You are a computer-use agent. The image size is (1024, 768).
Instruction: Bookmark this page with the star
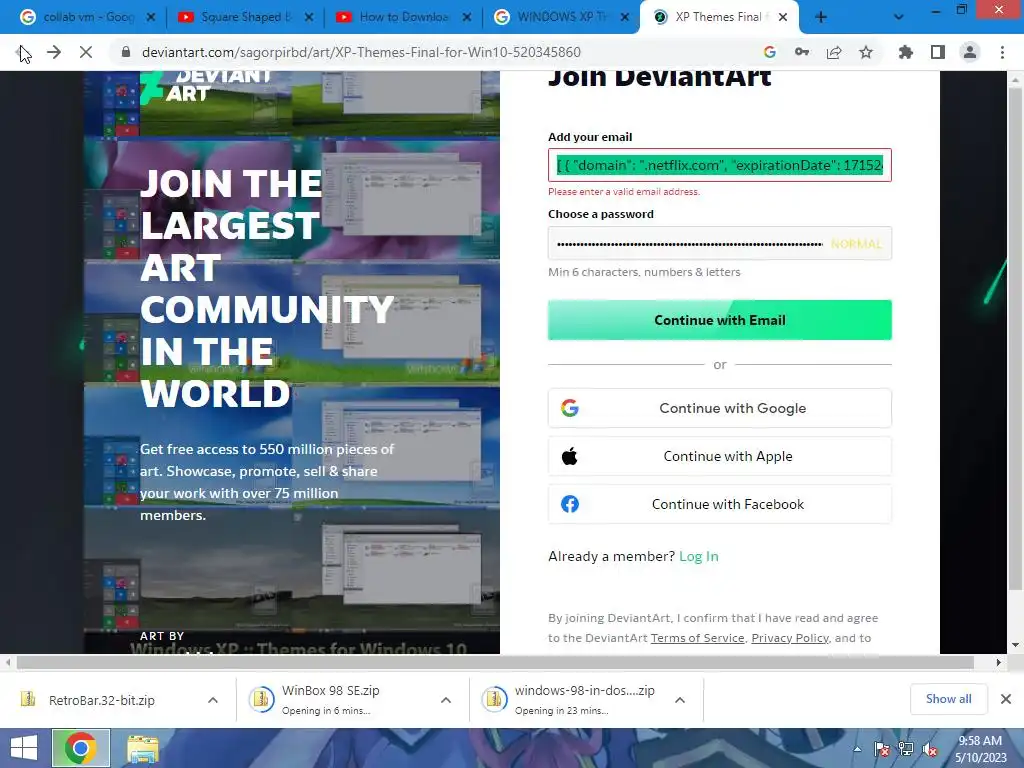866,52
